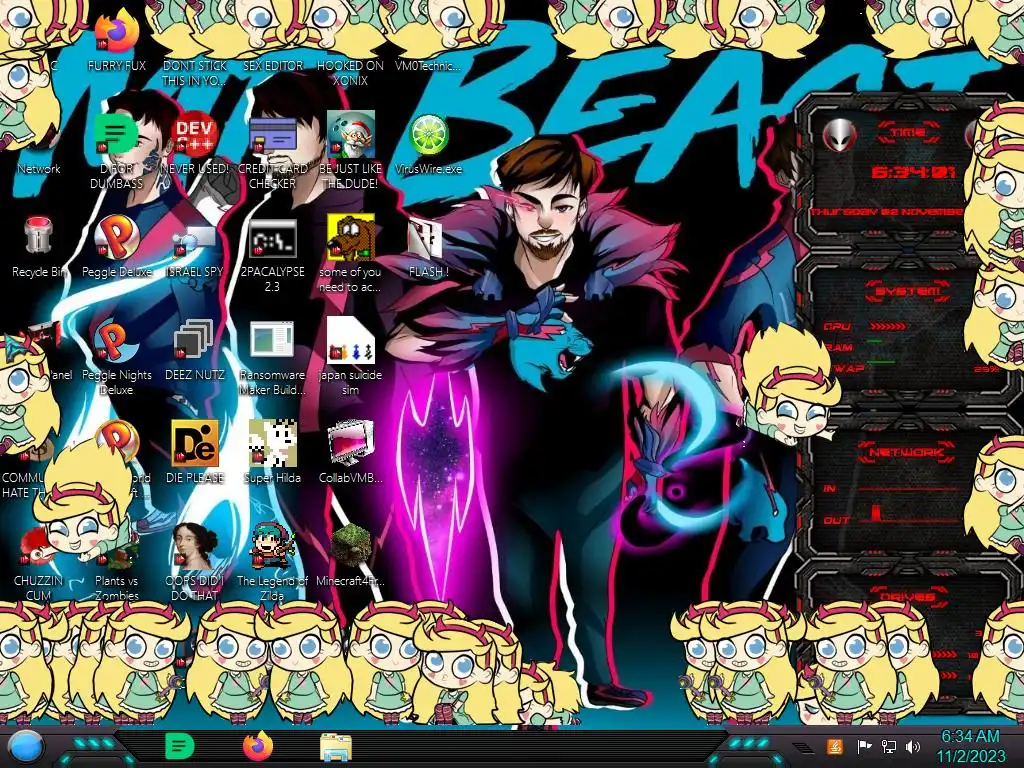Viewport: 1024px width, 768px height.
Task: Open the 'some of you need to ac...' dog icon
Action: click(350, 236)
